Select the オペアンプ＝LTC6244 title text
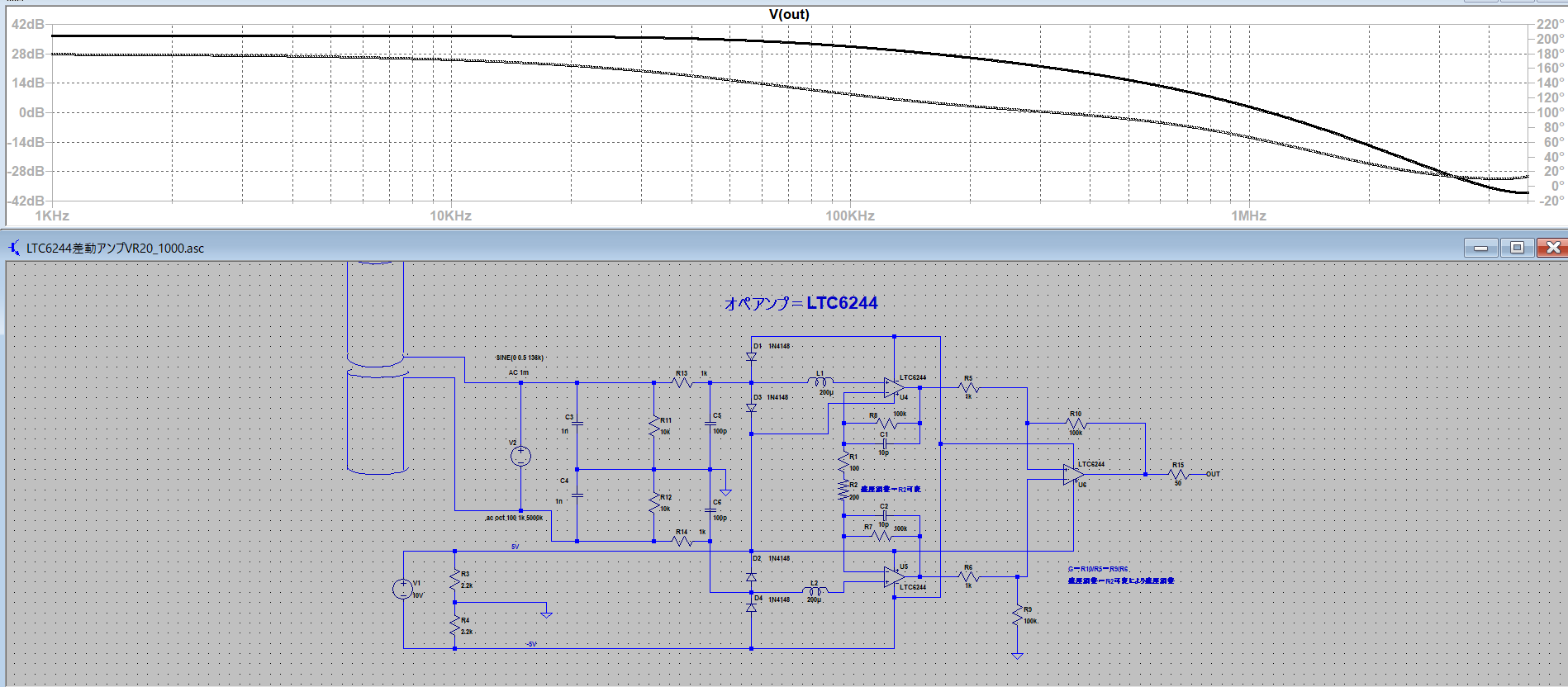The image size is (1568, 687). pos(801,303)
